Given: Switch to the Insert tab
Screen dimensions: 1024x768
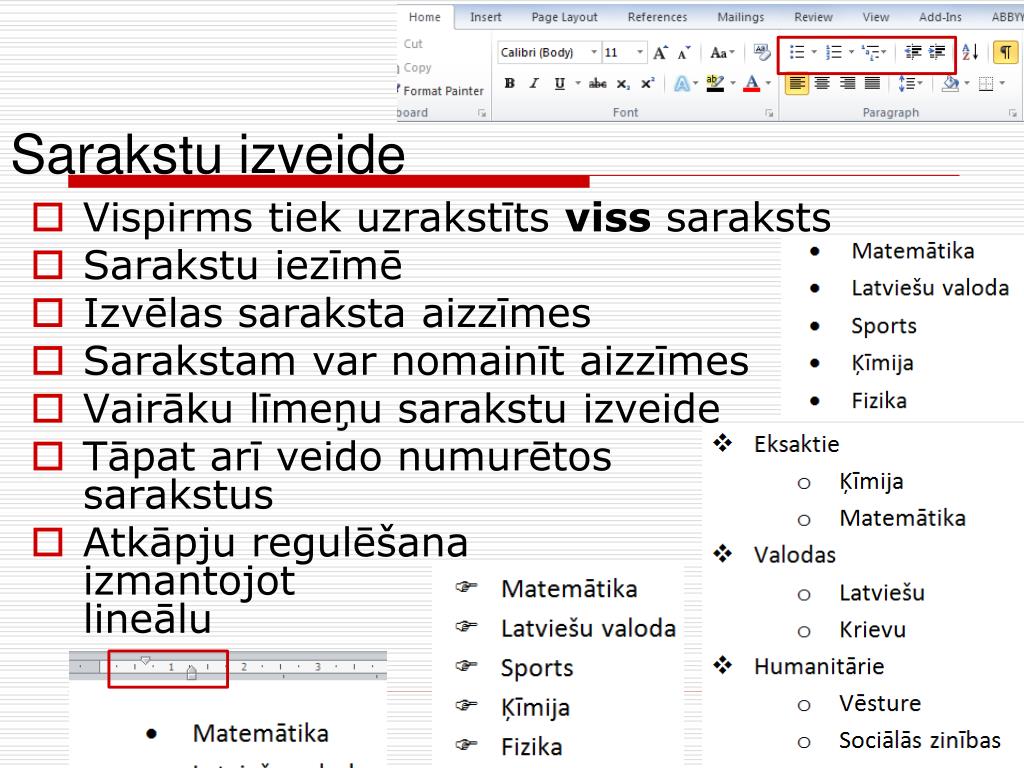Looking at the screenshot, I should pos(486,18).
